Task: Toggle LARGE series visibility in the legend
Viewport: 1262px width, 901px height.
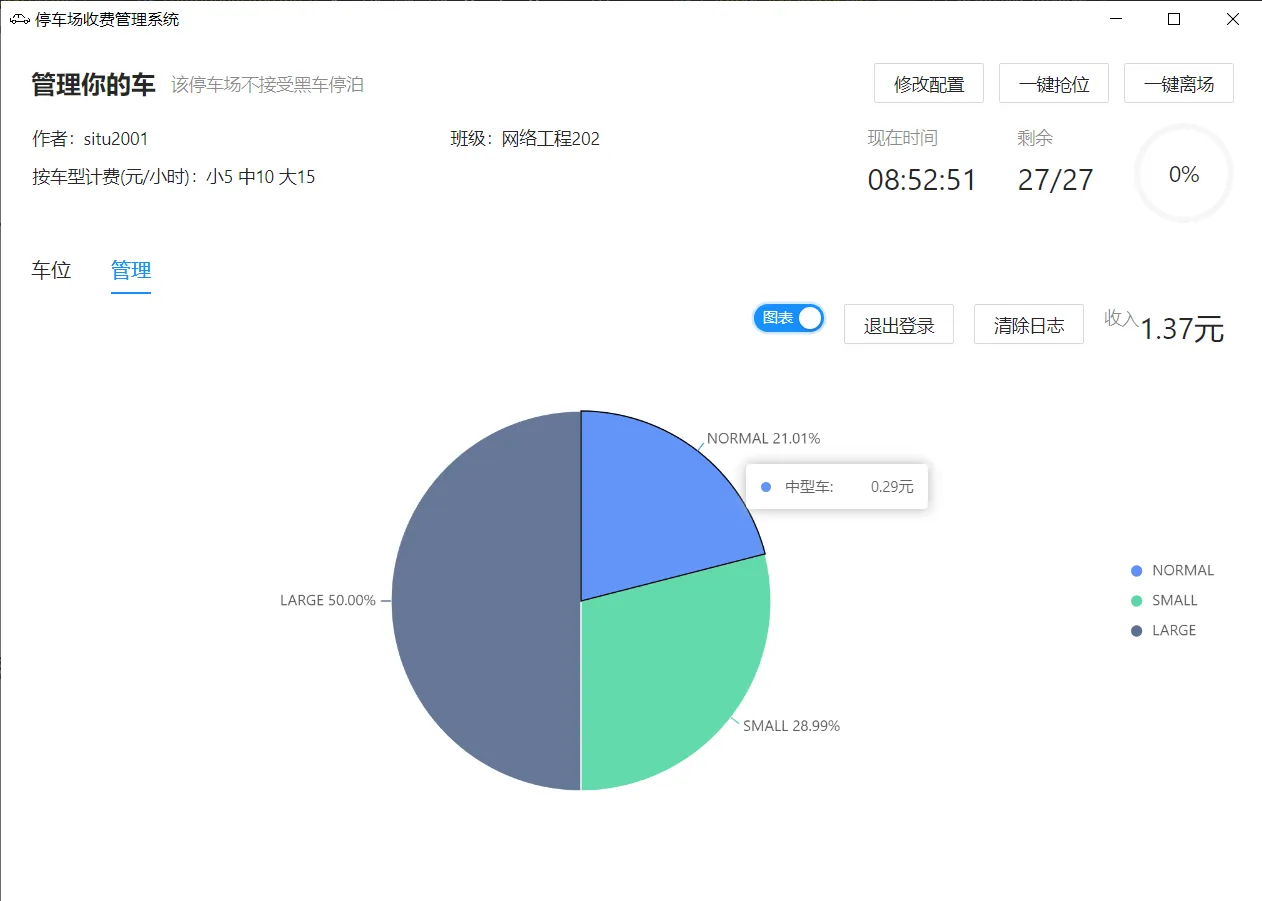Action: pos(1168,630)
